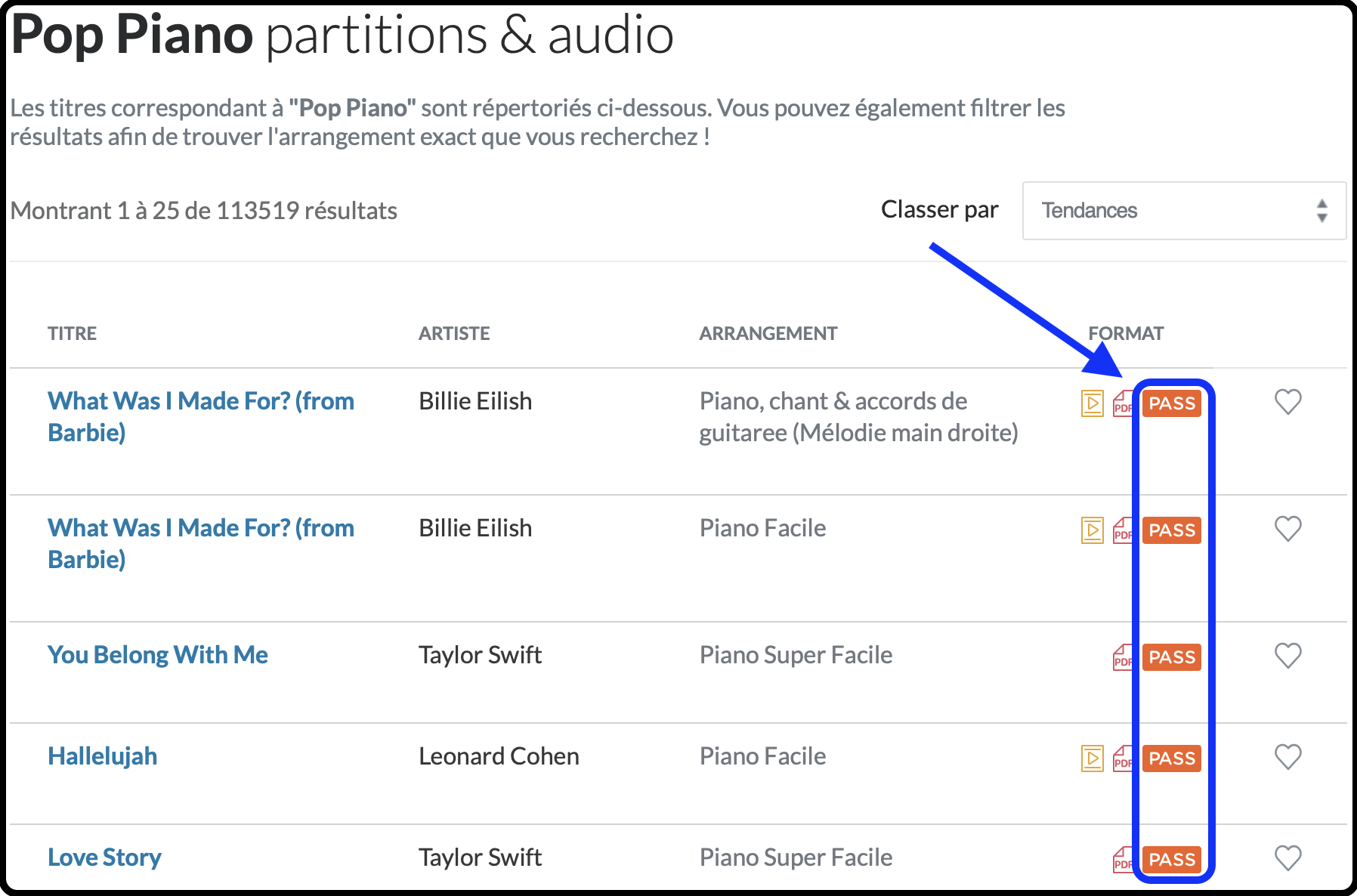Viewport: 1357px width, 896px height.
Task: Click the PASS badge on the Love Story row
Action: [x=1172, y=859]
